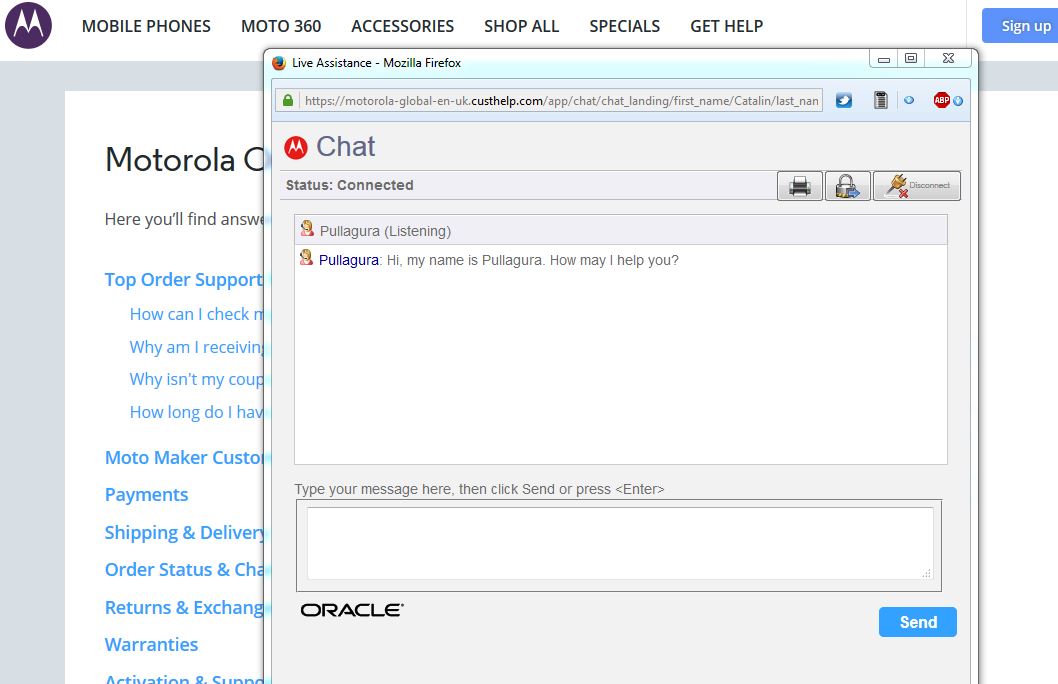This screenshot has width=1058, height=684.
Task: Maximize the Live Assistance window
Action: click(911, 59)
